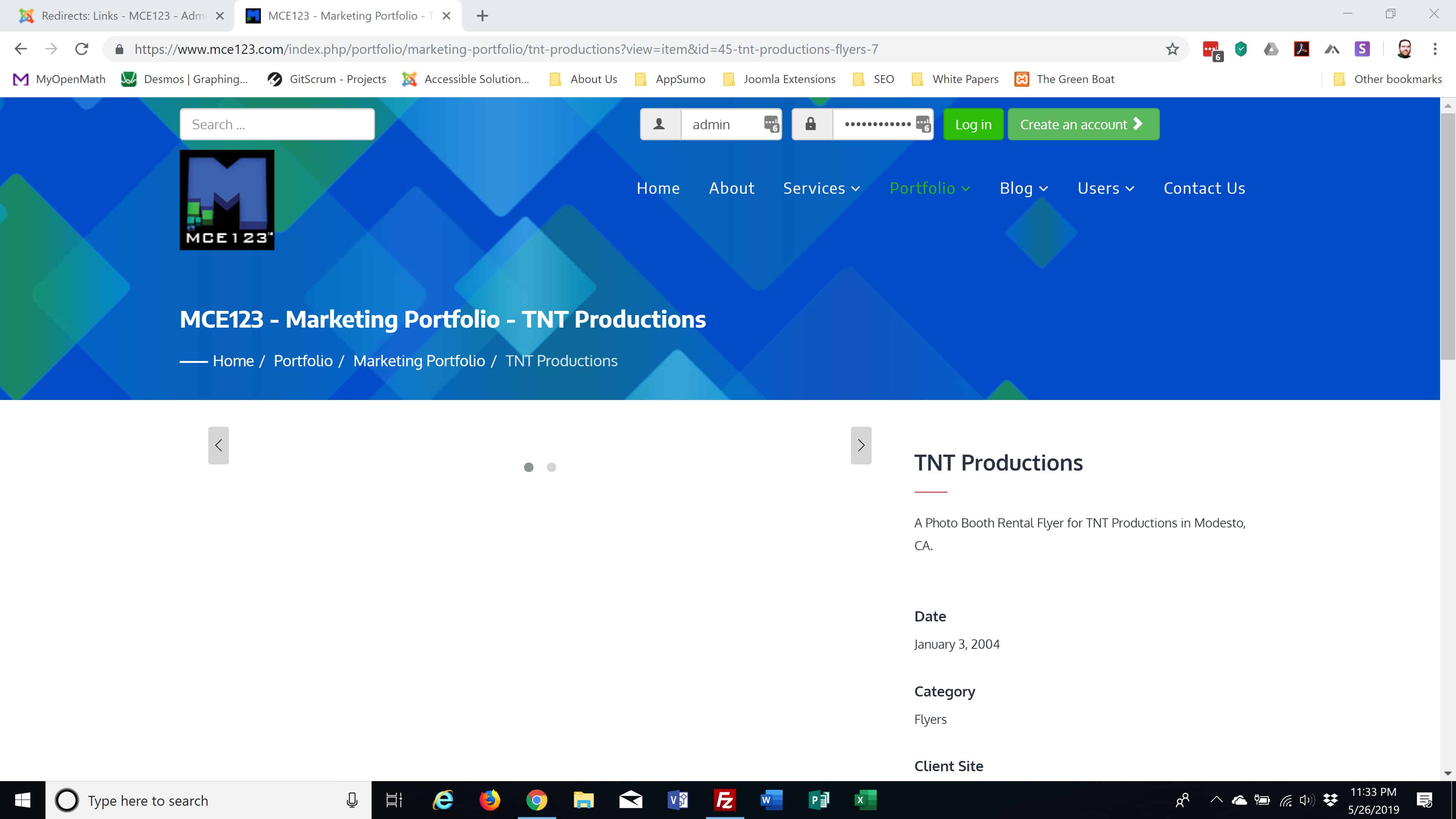
Task: Click the MCE123 logo
Action: [x=227, y=199]
